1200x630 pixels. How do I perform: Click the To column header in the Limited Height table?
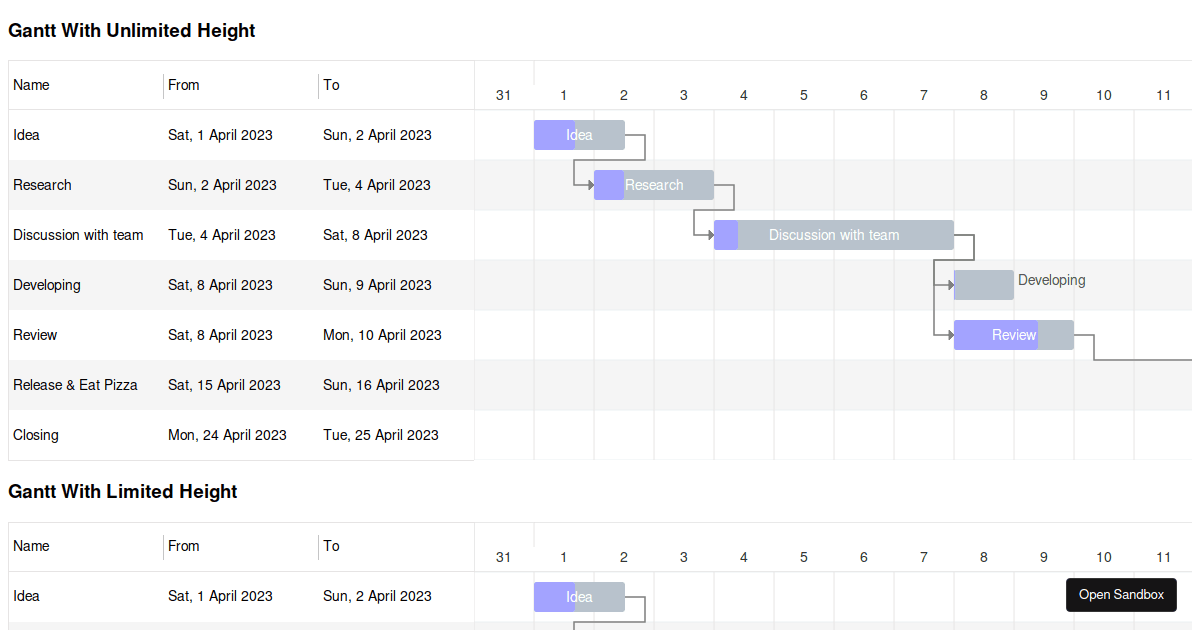(x=331, y=546)
